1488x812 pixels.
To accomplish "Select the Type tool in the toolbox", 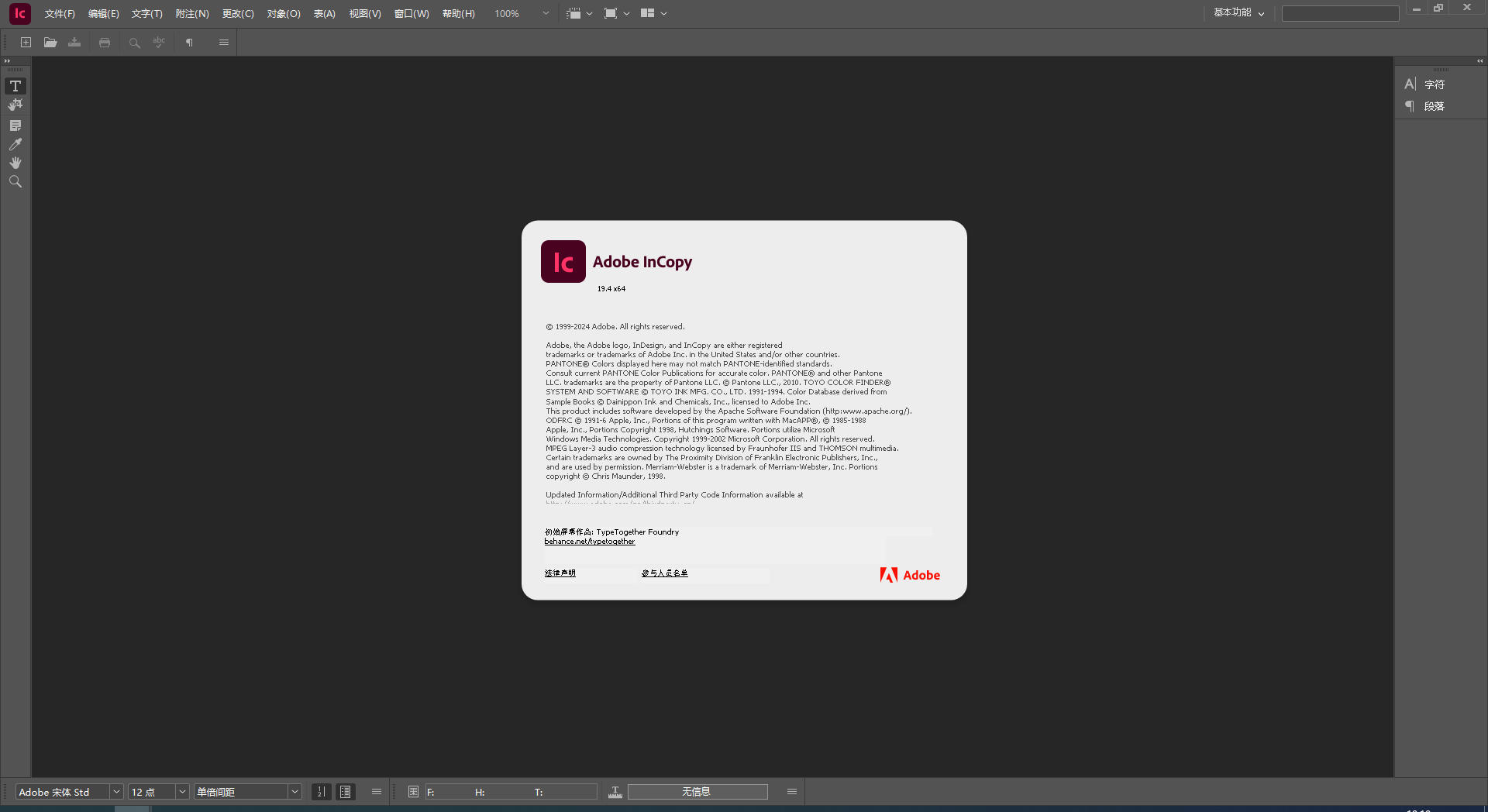I will (x=15, y=86).
